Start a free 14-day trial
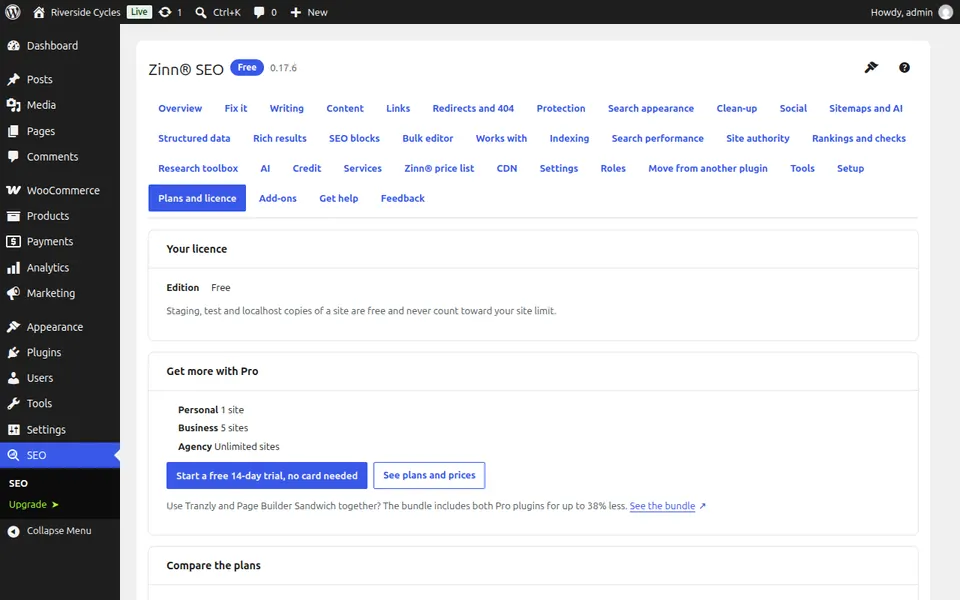 (x=267, y=476)
